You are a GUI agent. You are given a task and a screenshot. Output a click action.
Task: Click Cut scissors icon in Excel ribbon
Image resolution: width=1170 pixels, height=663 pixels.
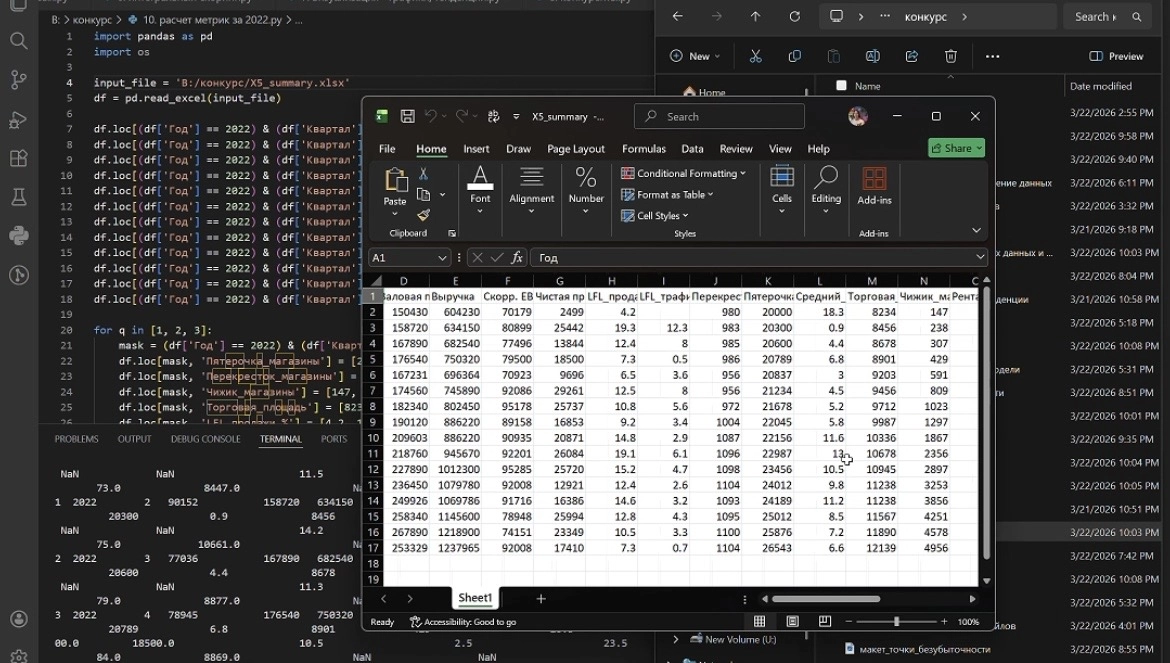click(x=423, y=175)
